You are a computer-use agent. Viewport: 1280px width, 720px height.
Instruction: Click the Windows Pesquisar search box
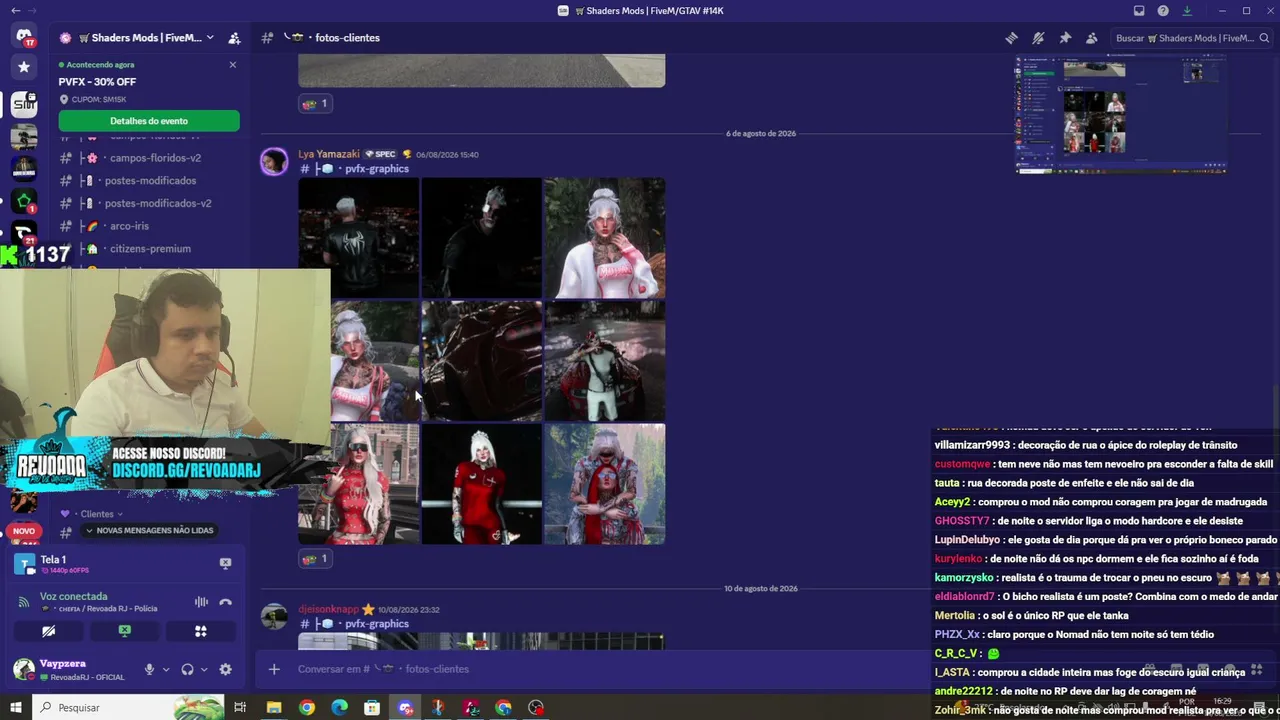point(128,708)
